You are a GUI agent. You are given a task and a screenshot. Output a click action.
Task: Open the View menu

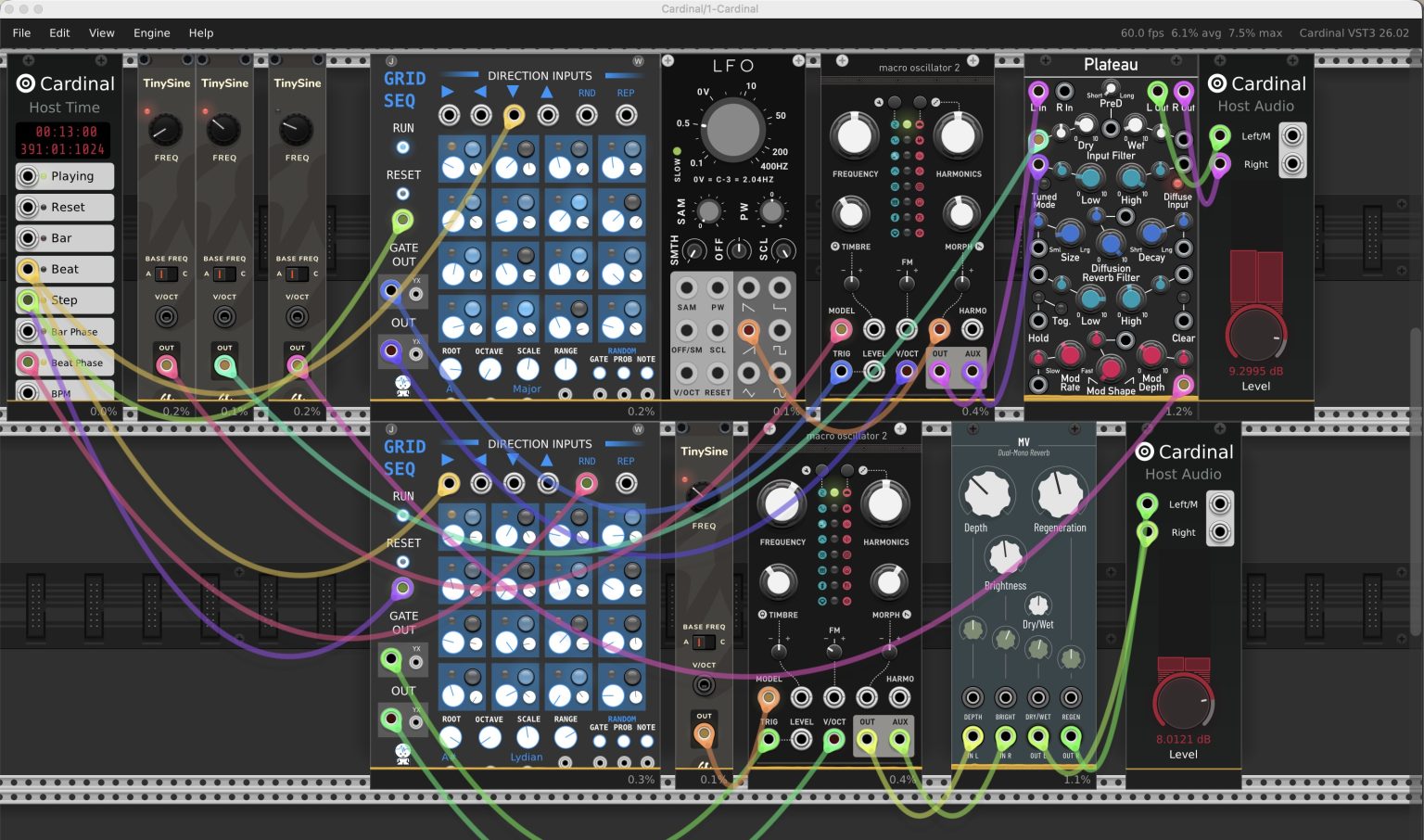click(x=101, y=32)
